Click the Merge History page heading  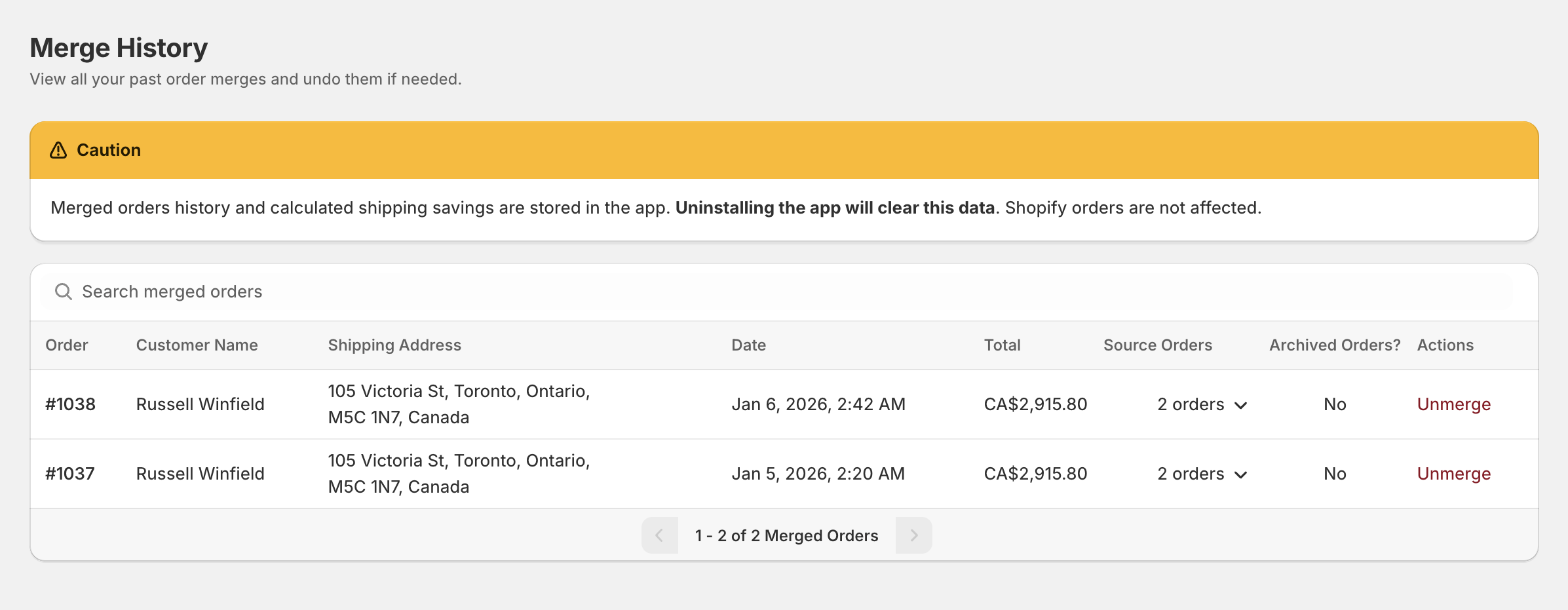coord(119,48)
